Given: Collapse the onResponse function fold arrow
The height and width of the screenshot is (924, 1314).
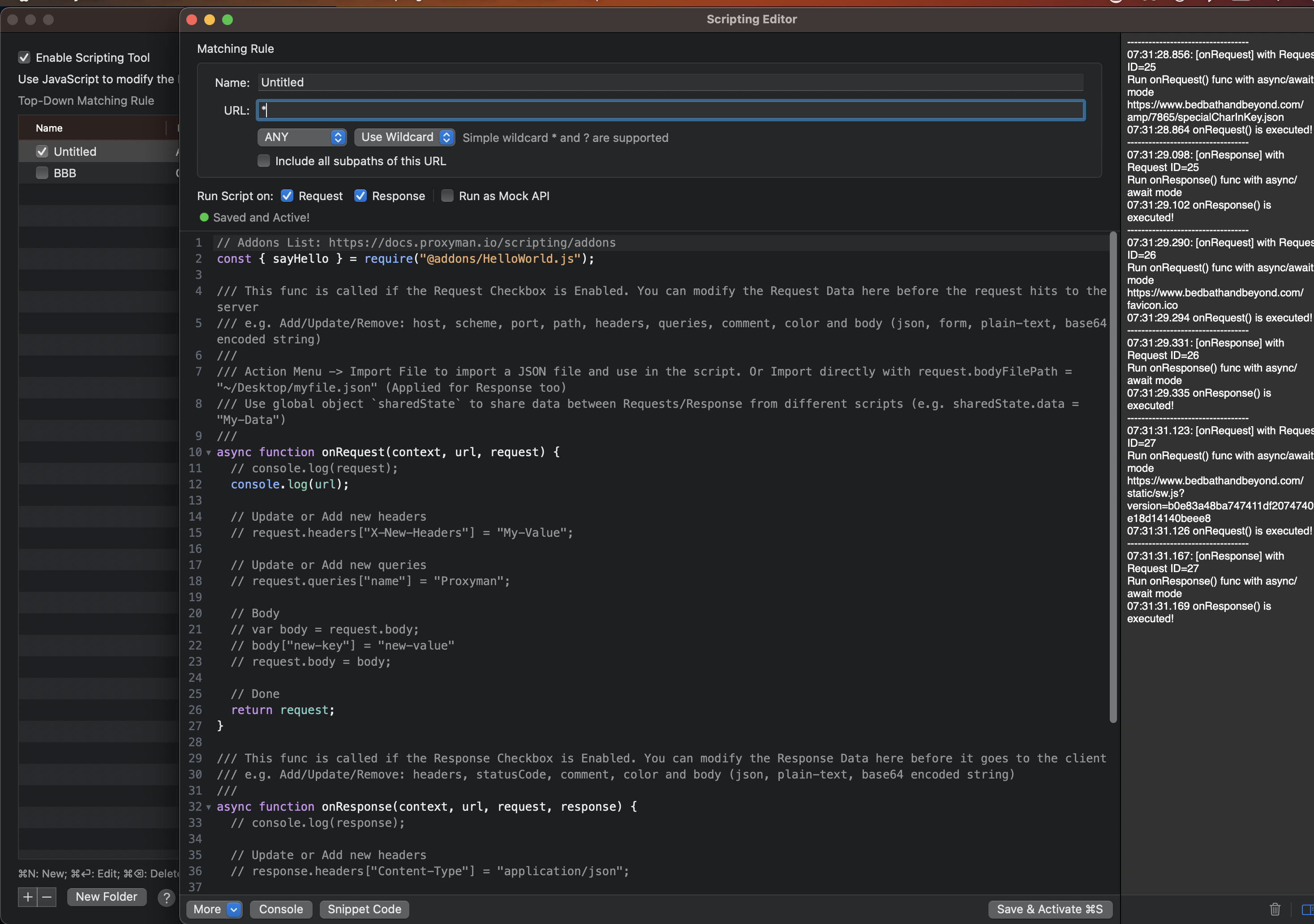Looking at the screenshot, I should (209, 807).
